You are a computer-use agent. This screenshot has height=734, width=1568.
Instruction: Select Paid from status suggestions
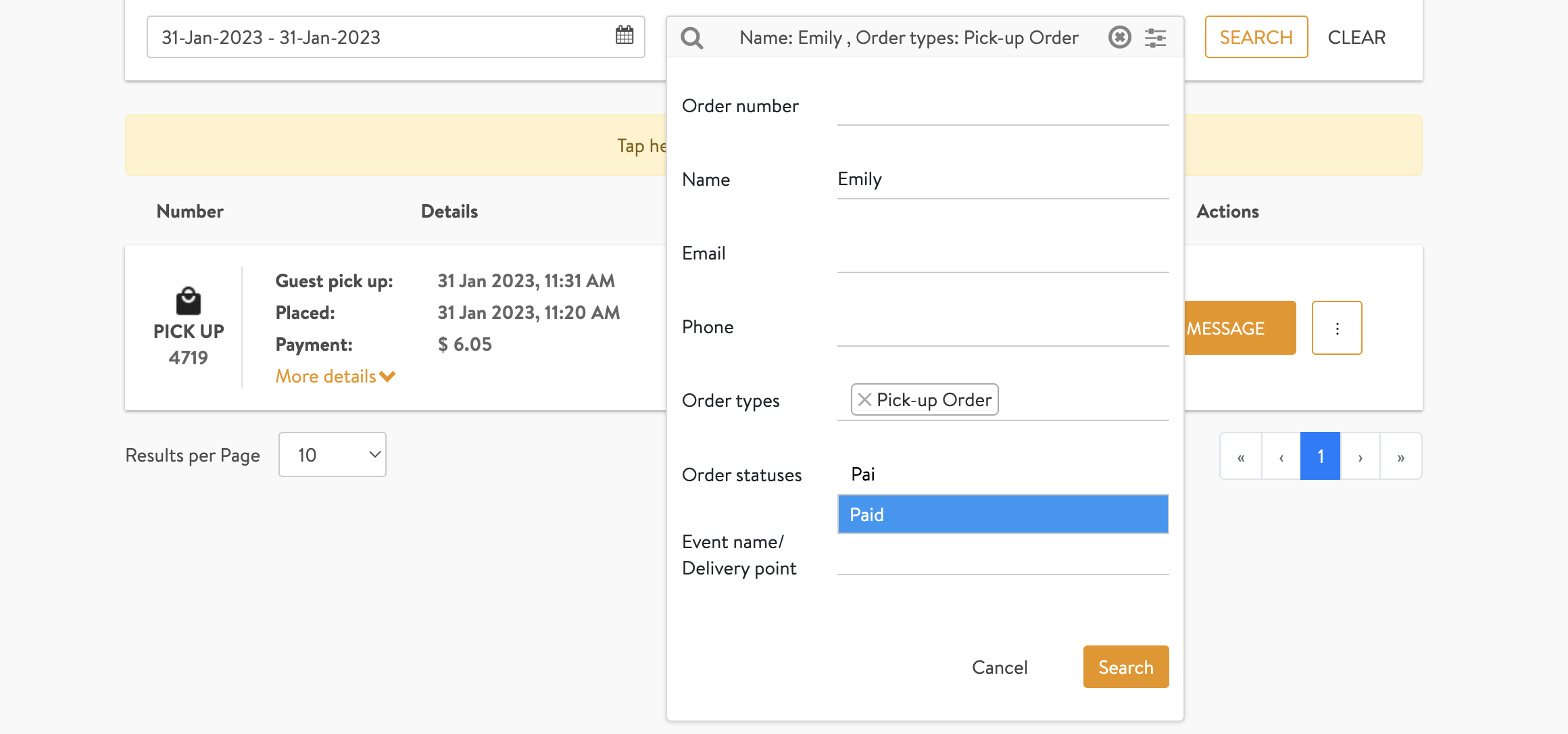1002,514
